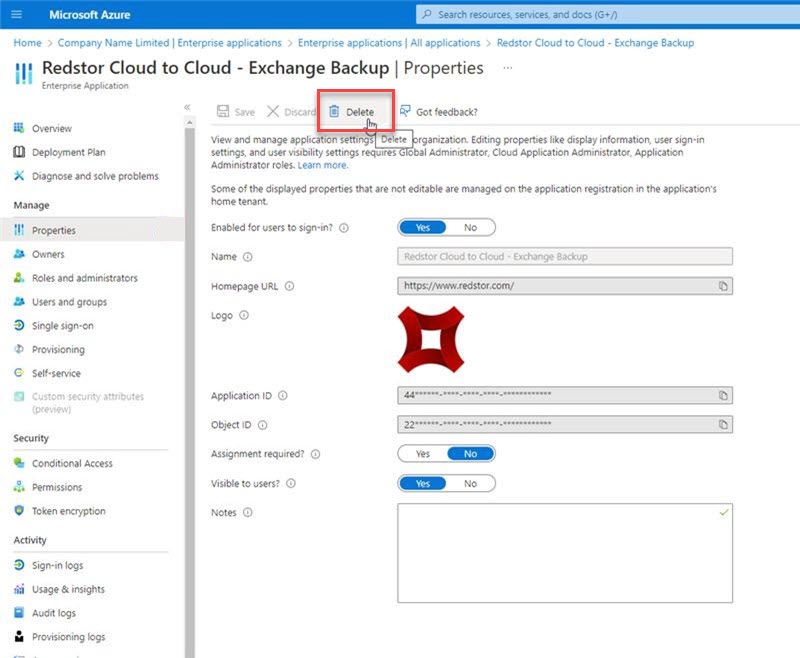Show info tooltip for Assignment required

click(x=315, y=454)
